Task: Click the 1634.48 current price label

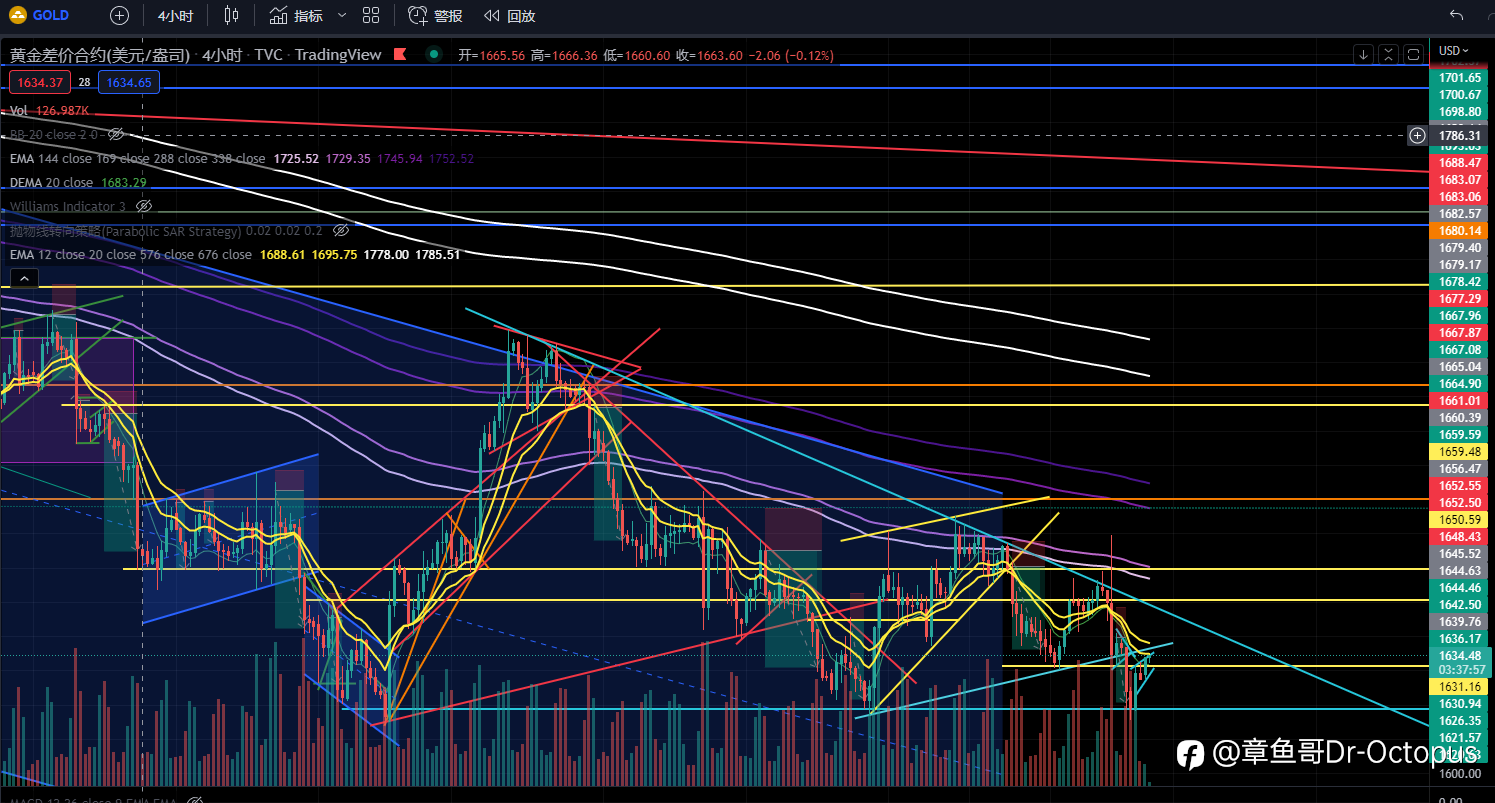Action: pyautogui.click(x=1460, y=655)
